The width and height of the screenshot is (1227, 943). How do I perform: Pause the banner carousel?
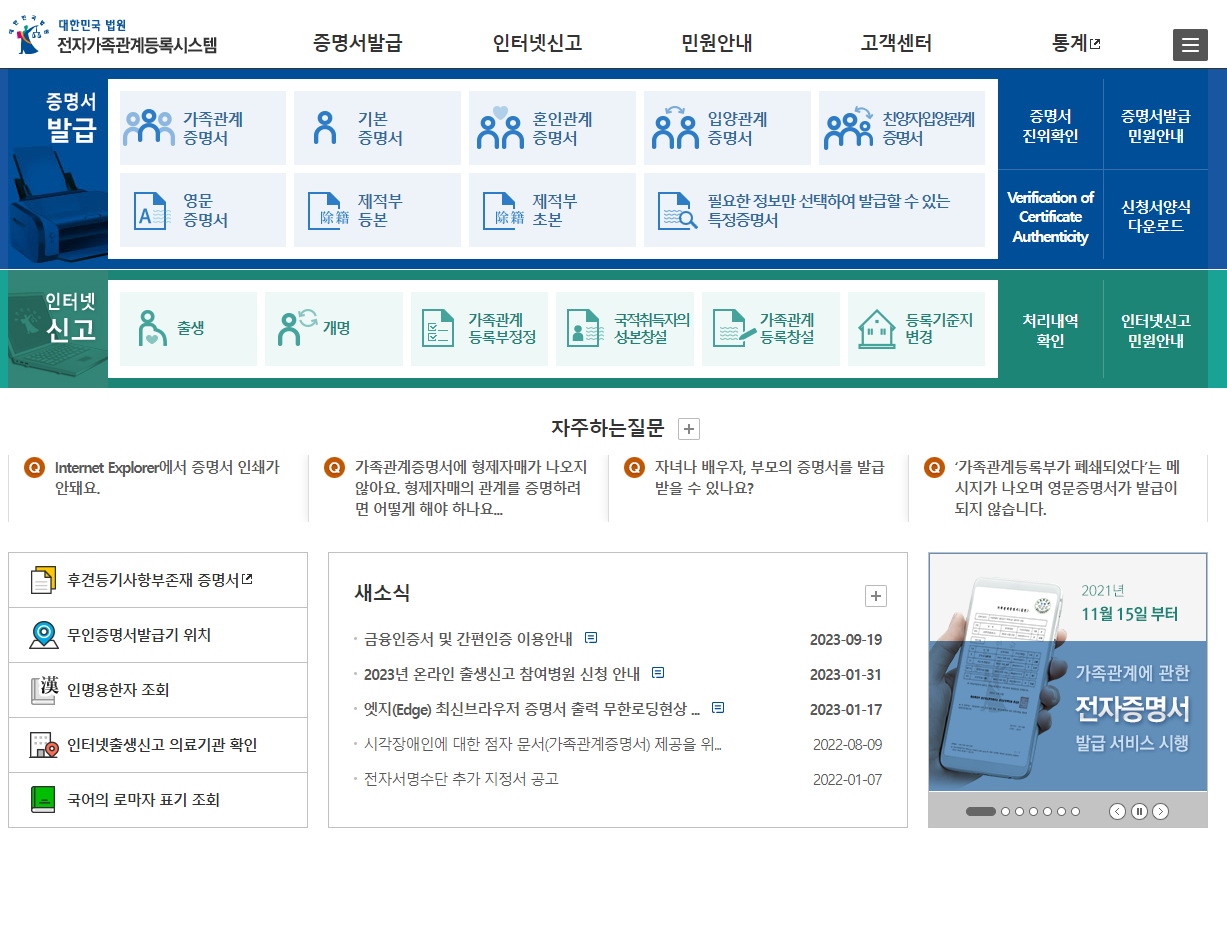pyautogui.click(x=1139, y=812)
